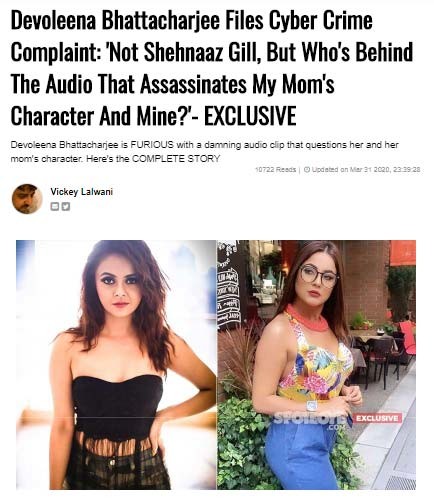Image resolution: width=434 pixels, height=500 pixels.
Task: Click the word EXCLUSIVE in the headline
Action: pyautogui.click(x=250, y=116)
